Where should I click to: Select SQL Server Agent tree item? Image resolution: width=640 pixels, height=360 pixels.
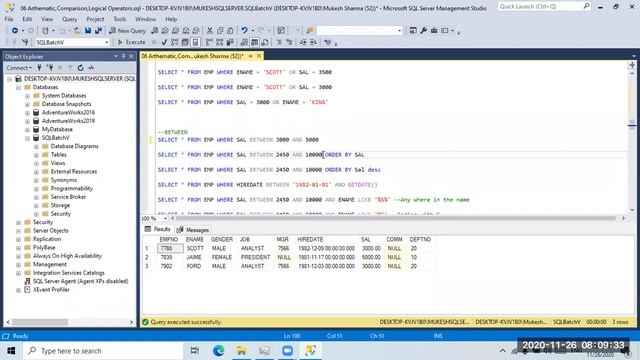pos(80,281)
